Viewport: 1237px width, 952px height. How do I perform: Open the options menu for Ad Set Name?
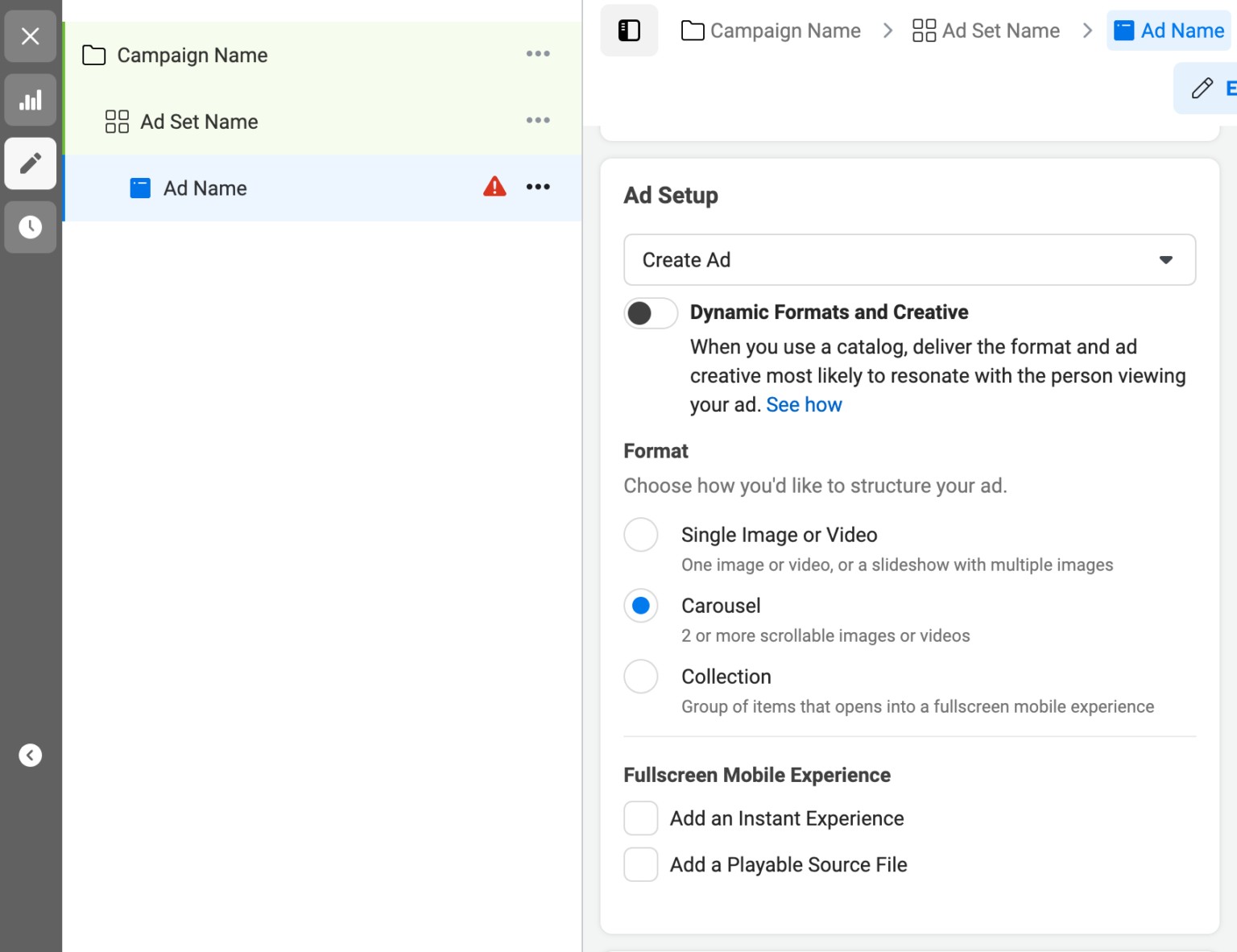pos(538,120)
